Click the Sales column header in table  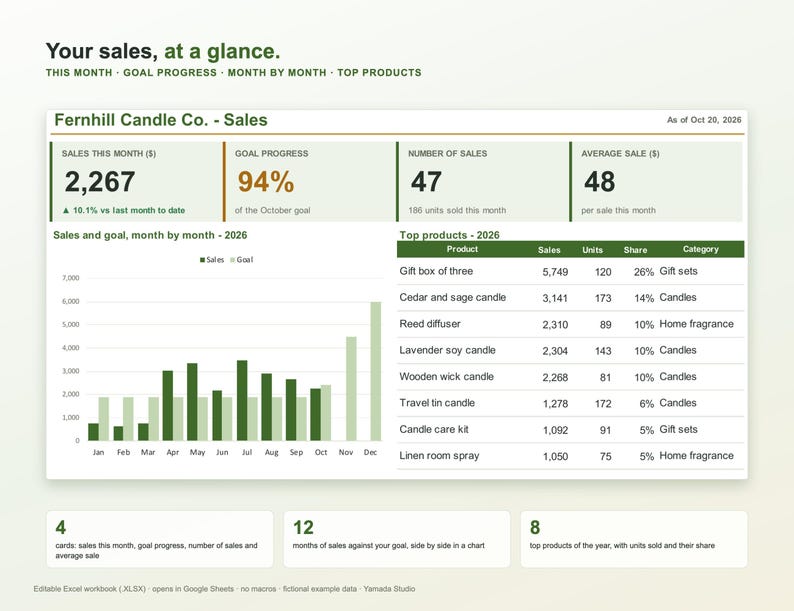(549, 250)
